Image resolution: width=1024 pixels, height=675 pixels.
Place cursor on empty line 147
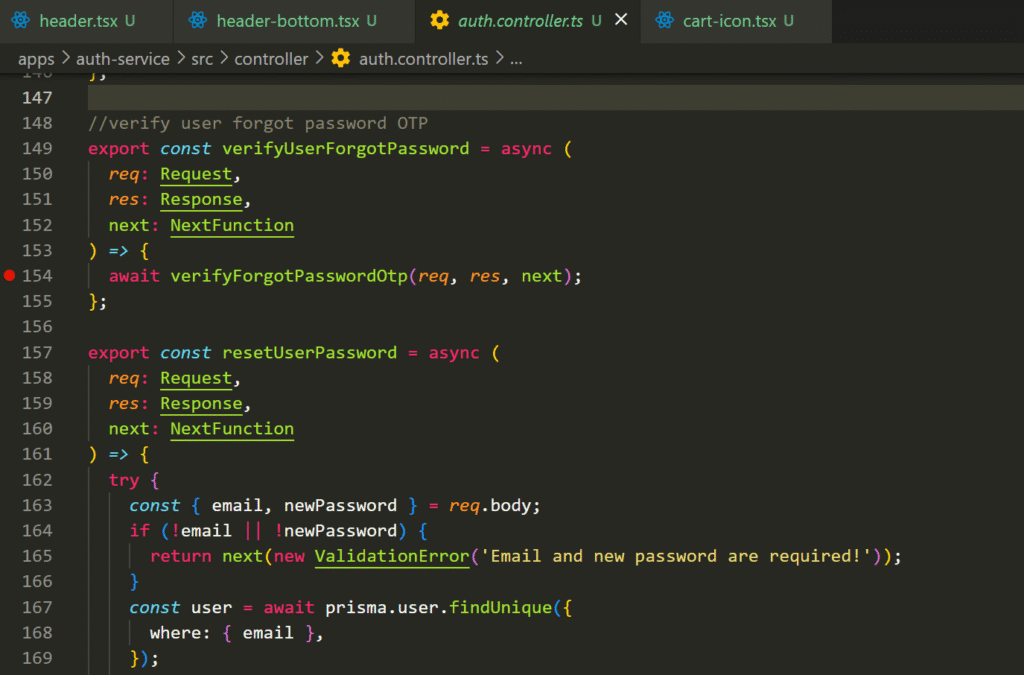(x=400, y=98)
